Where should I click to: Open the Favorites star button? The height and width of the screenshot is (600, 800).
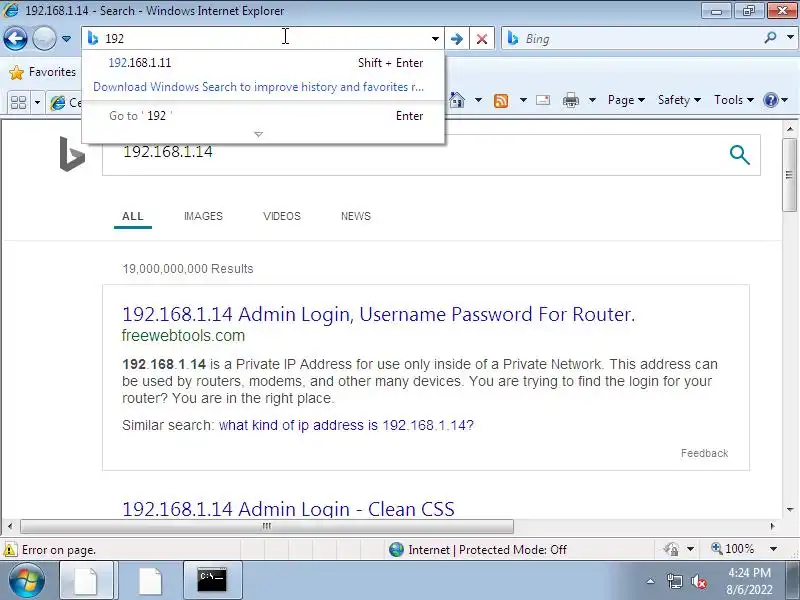point(42,72)
